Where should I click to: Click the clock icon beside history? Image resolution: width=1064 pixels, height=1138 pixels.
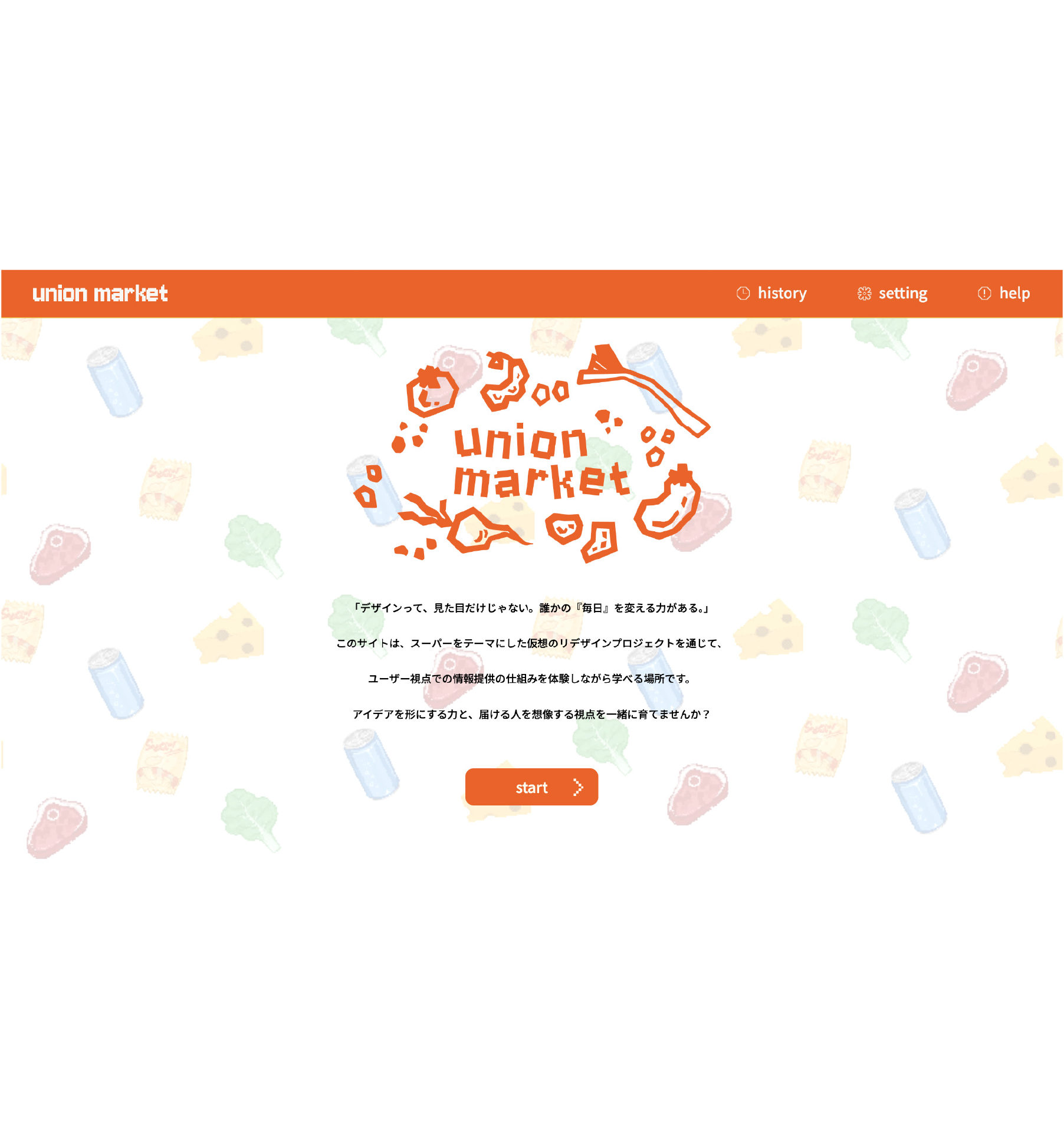pos(743,293)
